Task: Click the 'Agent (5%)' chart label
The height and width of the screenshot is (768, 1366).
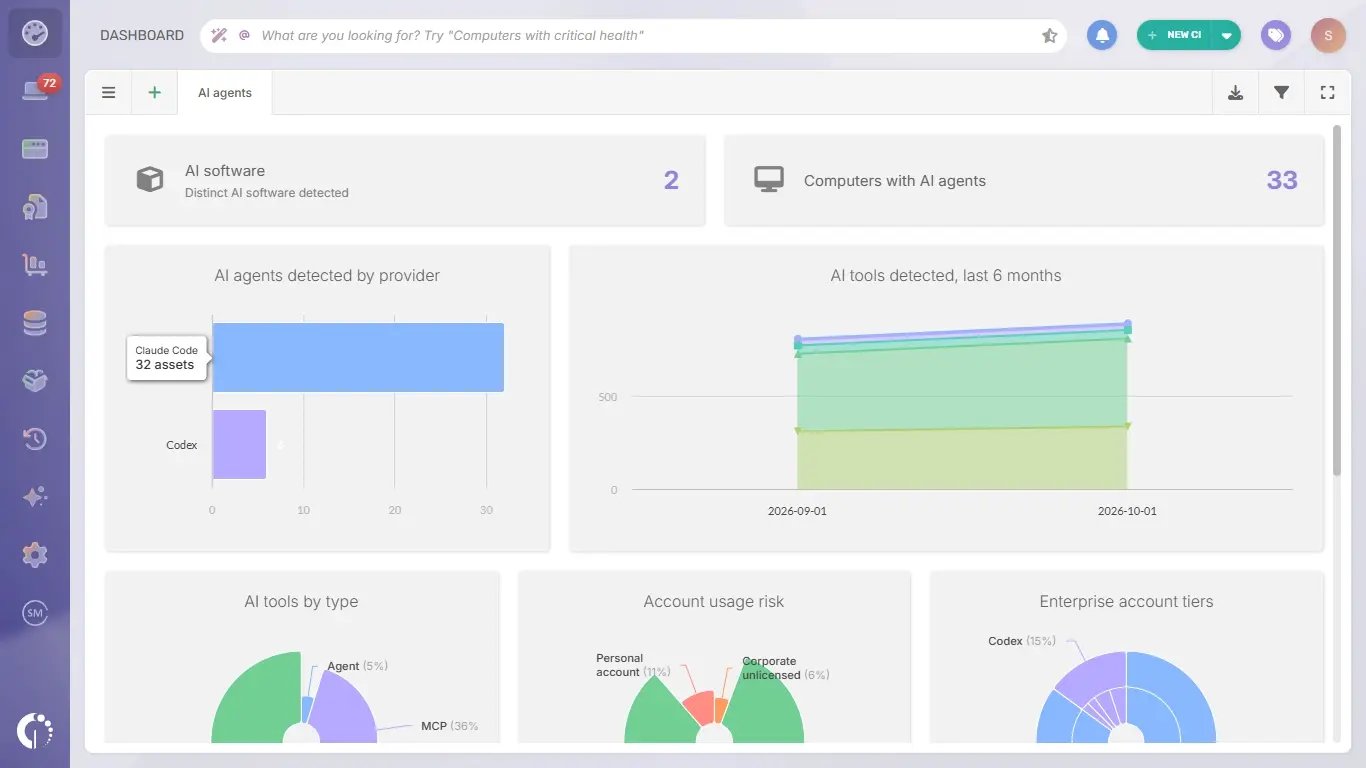Action: point(357,666)
